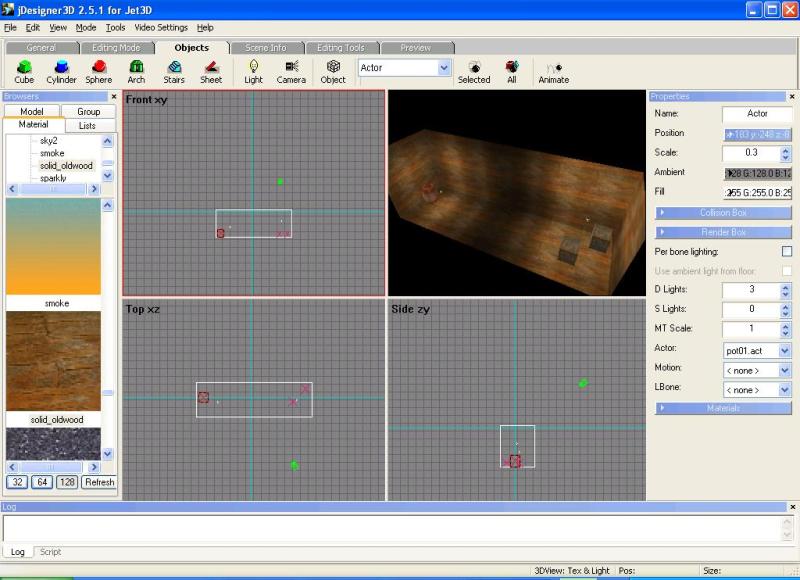Add a Light to the scene
800x580 pixels.
254,71
